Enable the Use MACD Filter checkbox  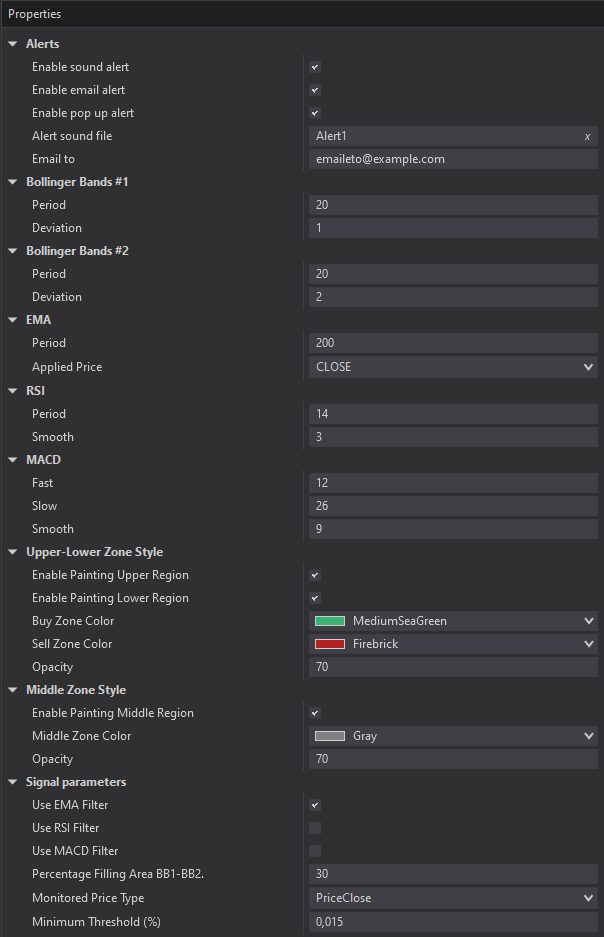tap(315, 851)
